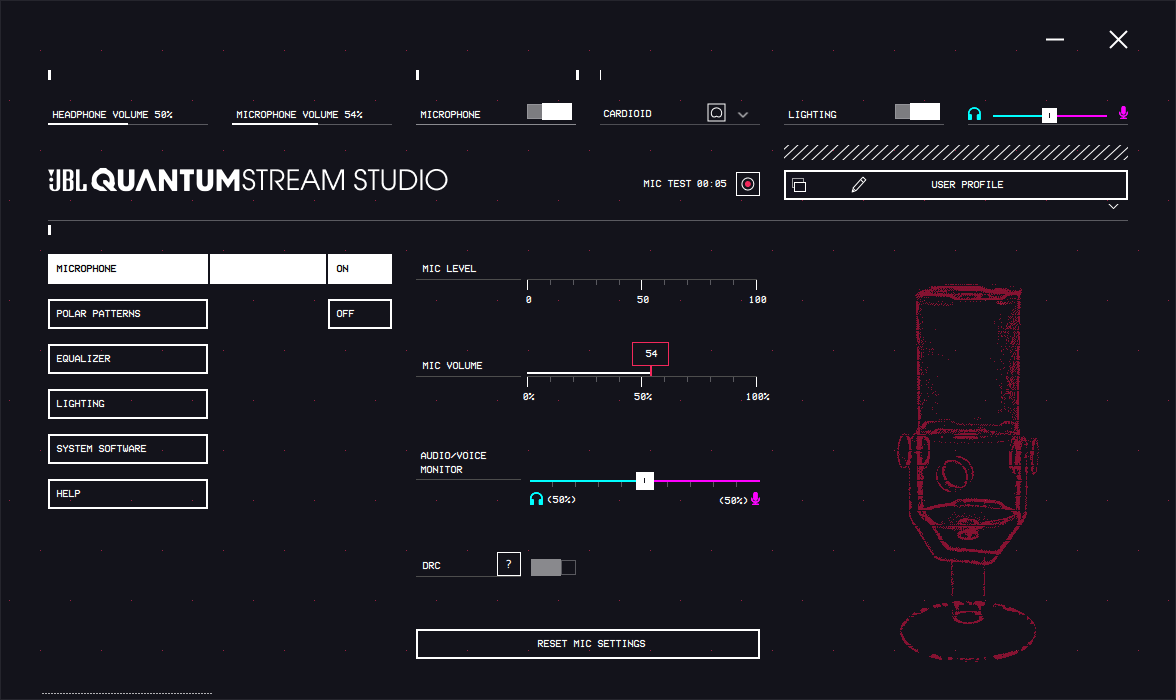Click the MIC TEST 00:05 timer text
The image size is (1176, 700).
click(685, 184)
